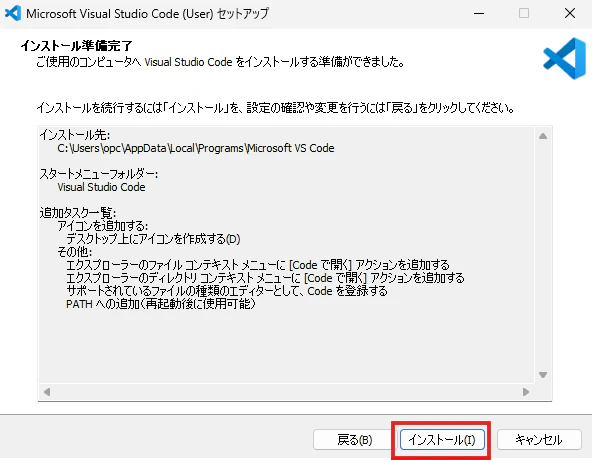The width and height of the screenshot is (592, 460).
Task: Click the ご使用のコンピュータへ subtitle text
Action: click(220, 62)
